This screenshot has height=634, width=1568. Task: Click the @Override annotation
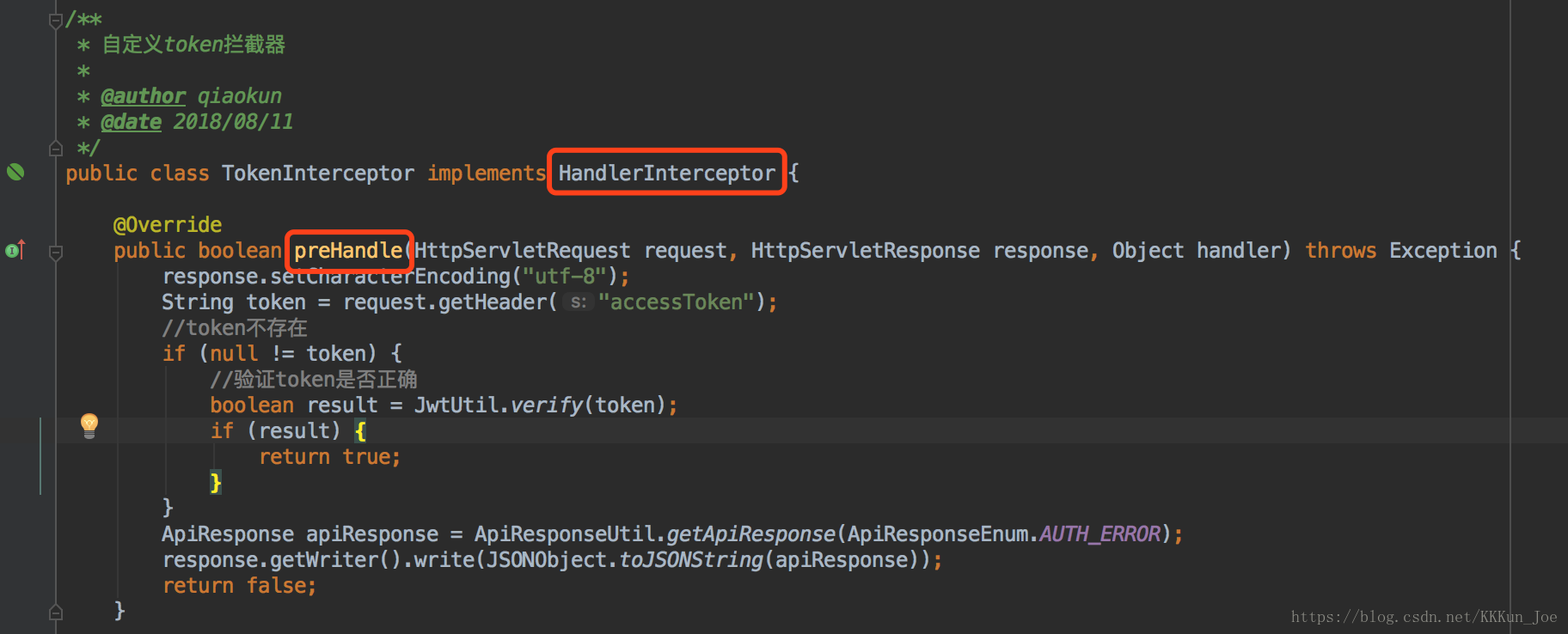168,225
